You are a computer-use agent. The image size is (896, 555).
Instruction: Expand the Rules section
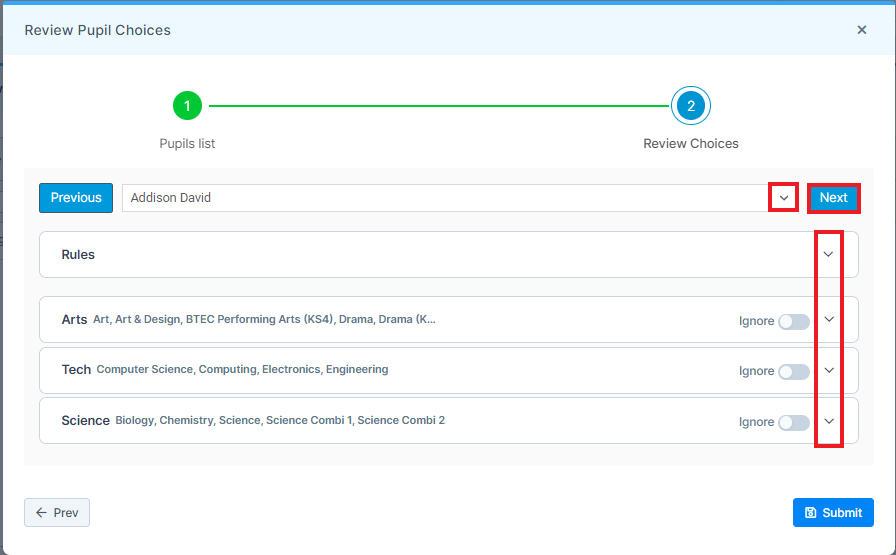click(829, 254)
